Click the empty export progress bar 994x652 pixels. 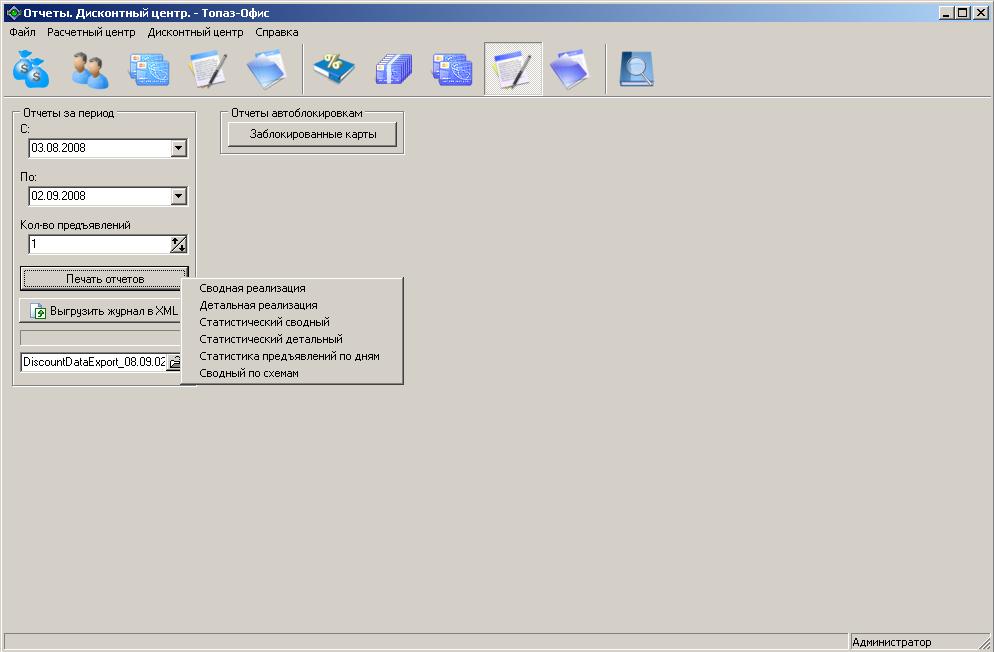coord(101,338)
